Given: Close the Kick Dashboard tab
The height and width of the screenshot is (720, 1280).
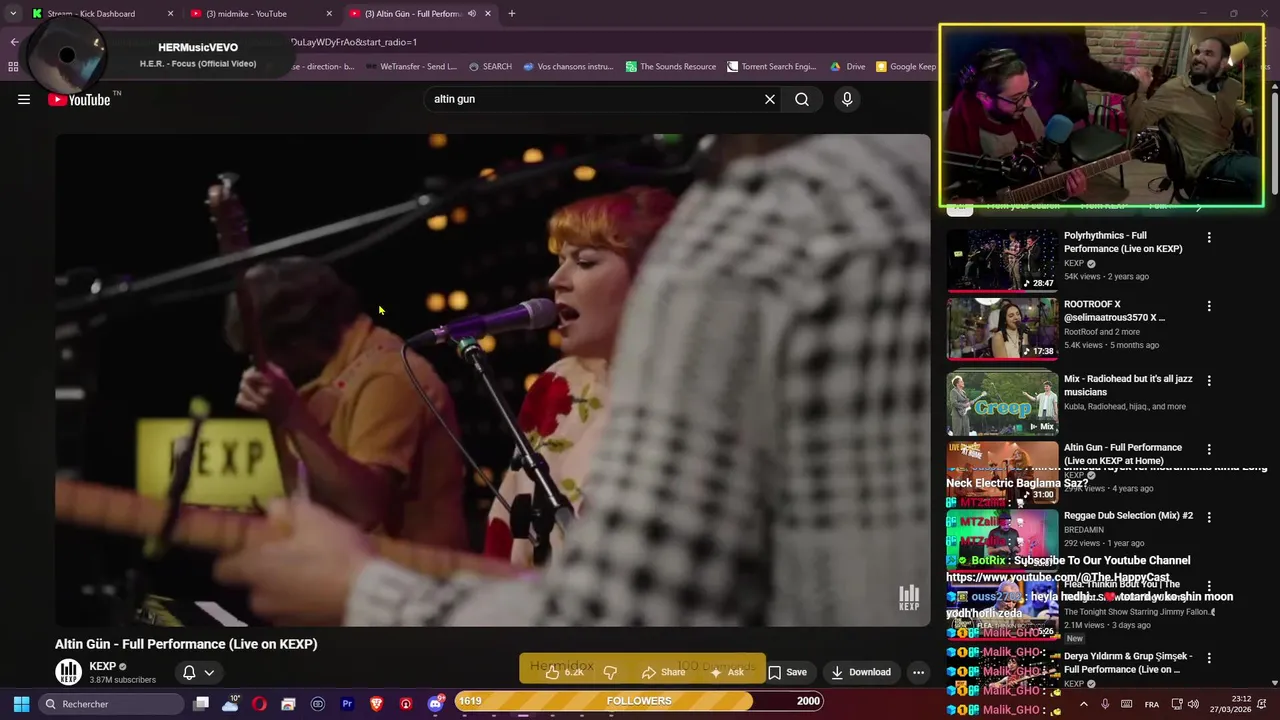Looking at the screenshot, I should (170, 14).
